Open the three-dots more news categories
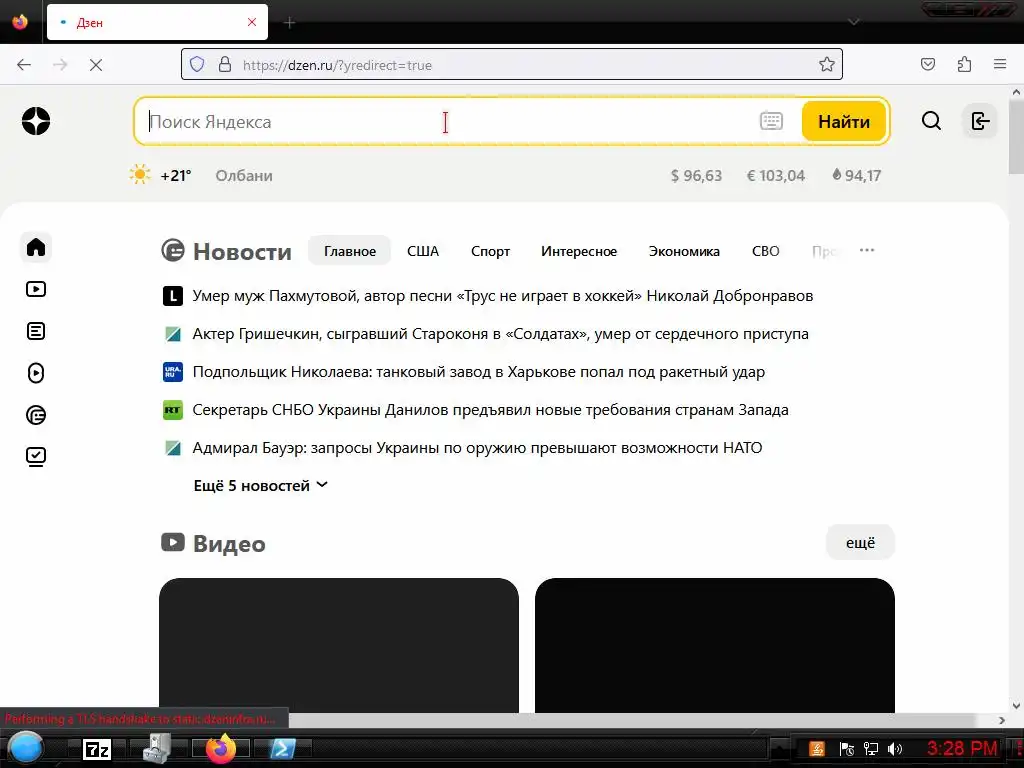This screenshot has height=768, width=1024. pyautogui.click(x=867, y=250)
